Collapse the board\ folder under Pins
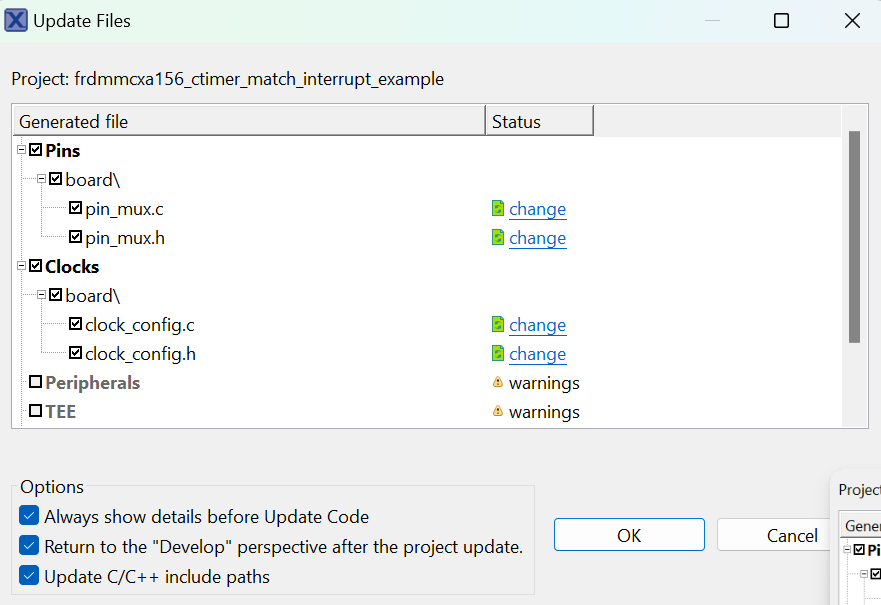The width and height of the screenshot is (881, 605). pyautogui.click(x=41, y=180)
